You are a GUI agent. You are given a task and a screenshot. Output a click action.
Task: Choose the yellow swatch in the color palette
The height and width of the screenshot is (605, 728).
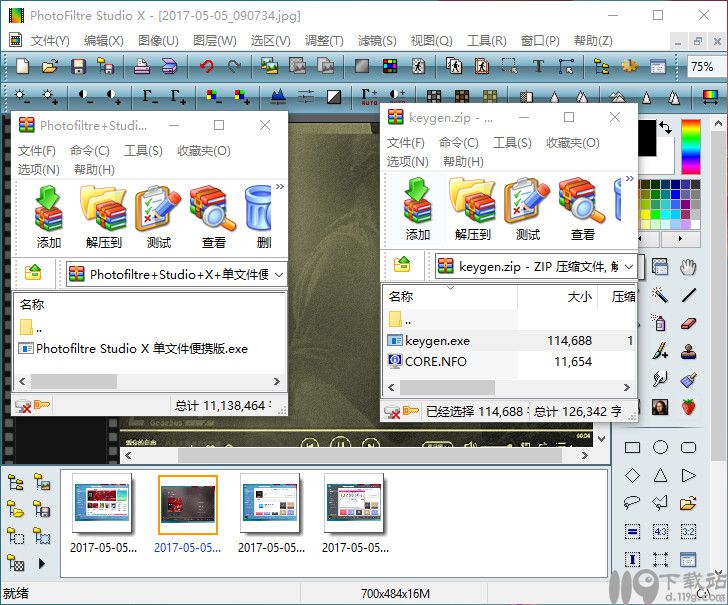645,214
